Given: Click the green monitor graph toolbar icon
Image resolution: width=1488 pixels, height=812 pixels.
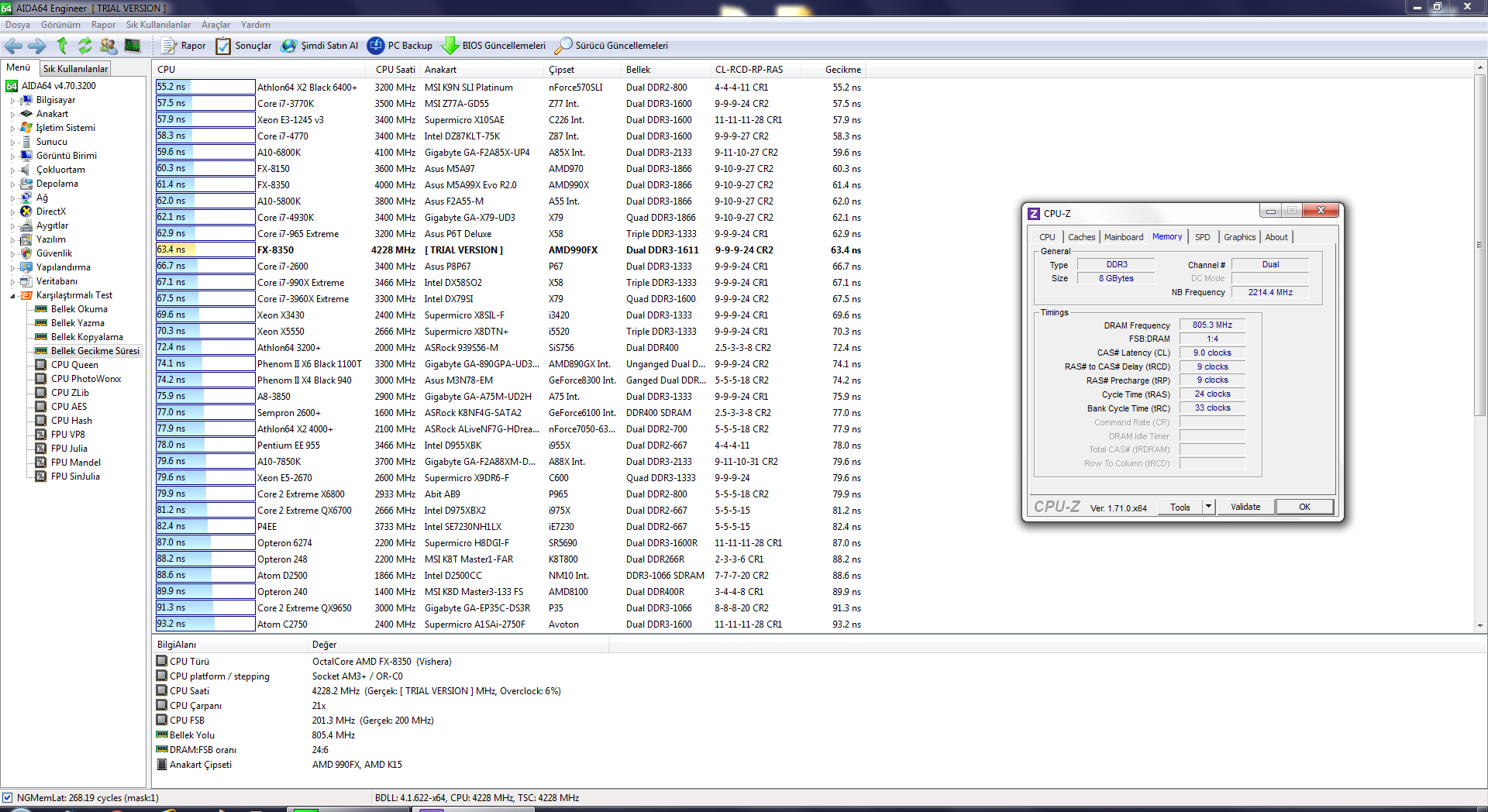Looking at the screenshot, I should 133,46.
